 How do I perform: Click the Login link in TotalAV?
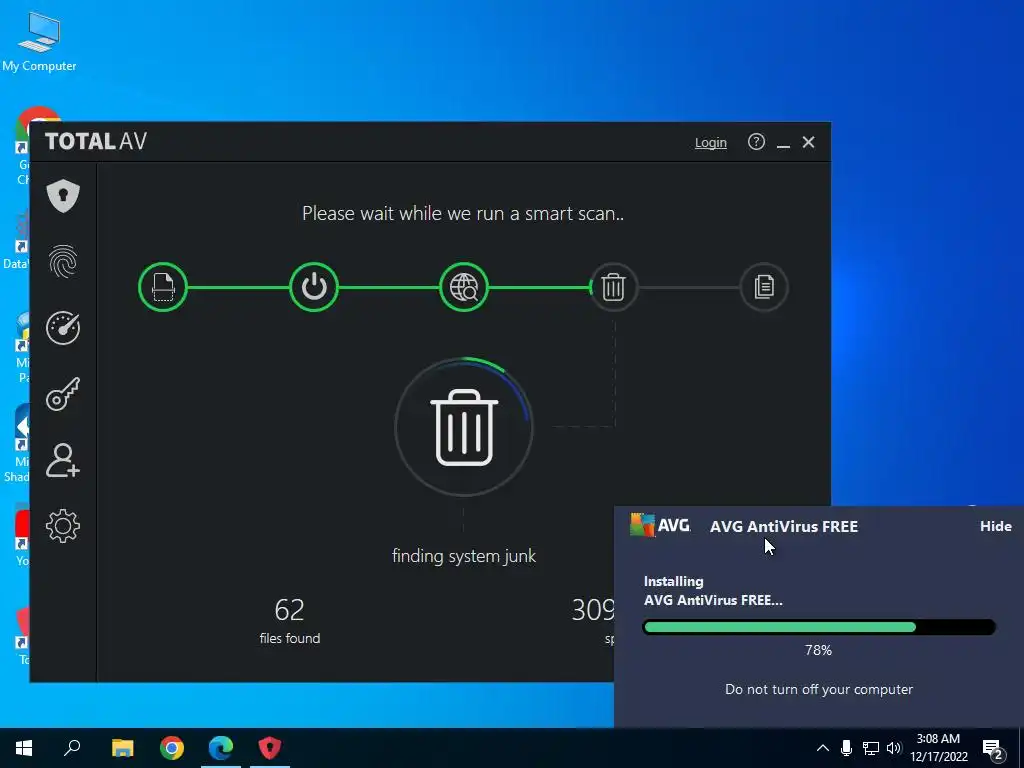pyautogui.click(x=711, y=142)
